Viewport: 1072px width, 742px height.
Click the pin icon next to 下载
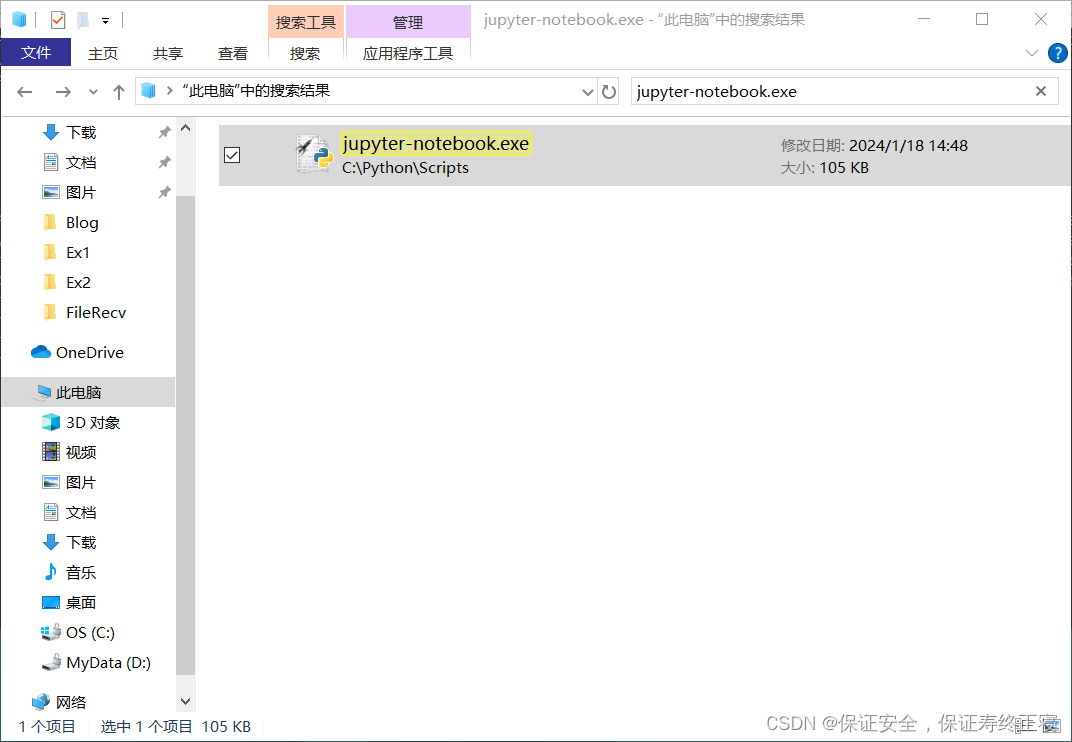(x=164, y=133)
